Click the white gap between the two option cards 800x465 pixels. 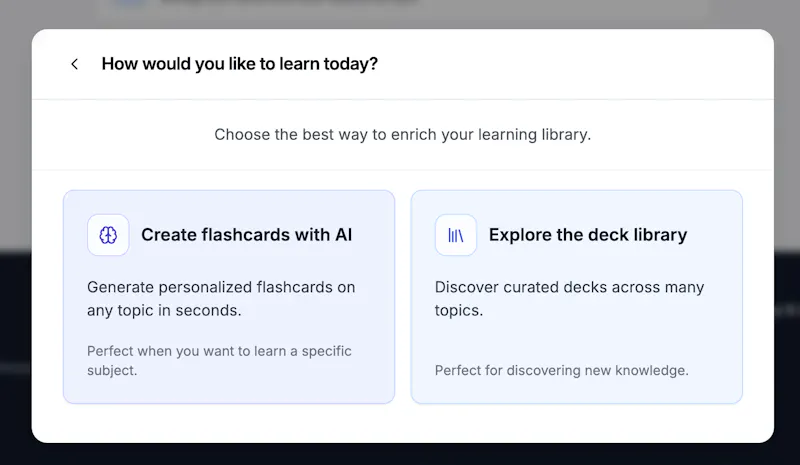(403, 297)
